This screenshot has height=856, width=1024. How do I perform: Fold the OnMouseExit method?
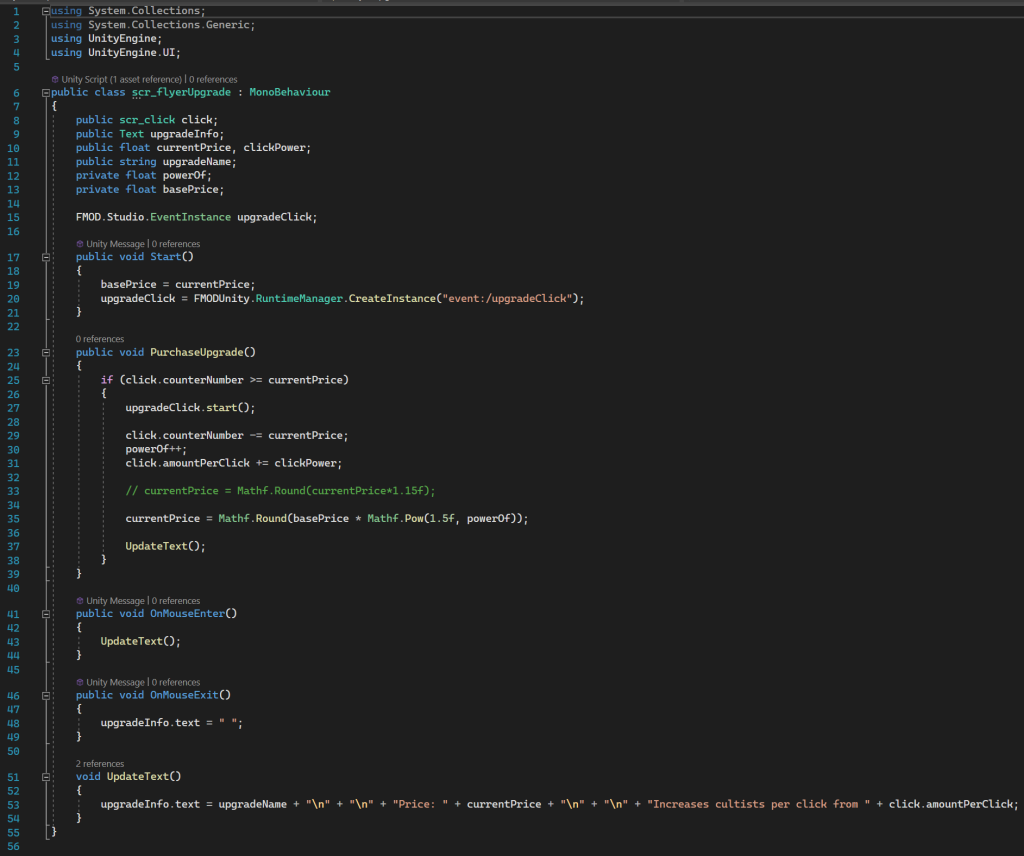(x=46, y=695)
